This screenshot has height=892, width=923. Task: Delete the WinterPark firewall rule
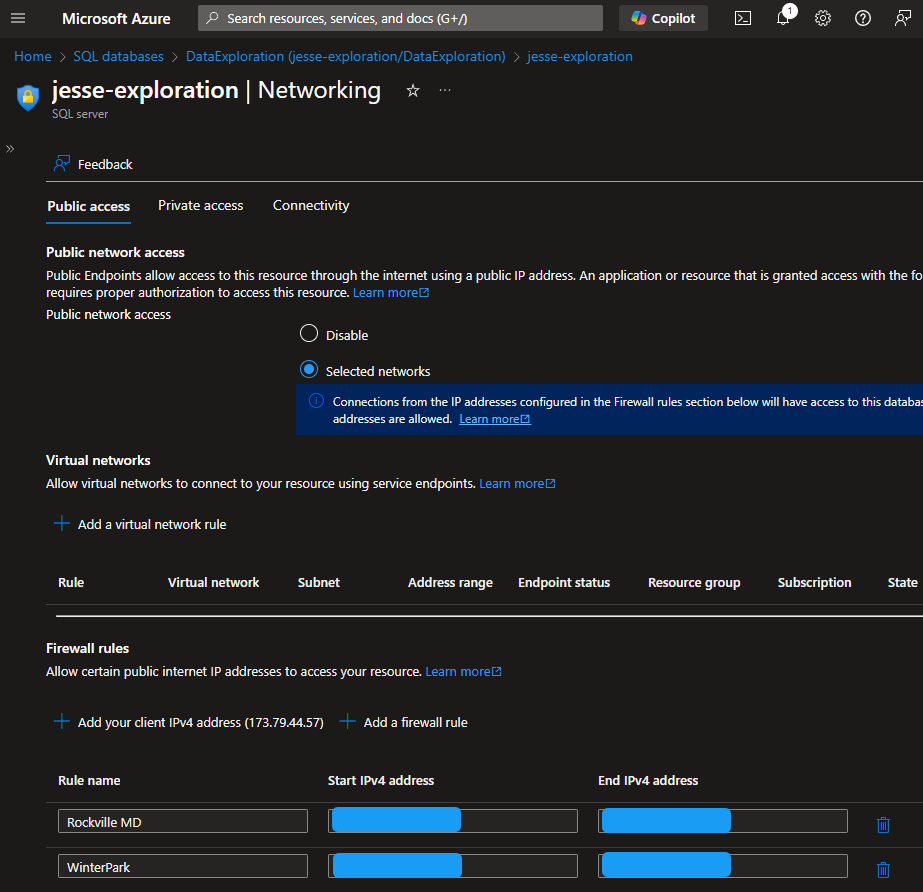pos(883,869)
